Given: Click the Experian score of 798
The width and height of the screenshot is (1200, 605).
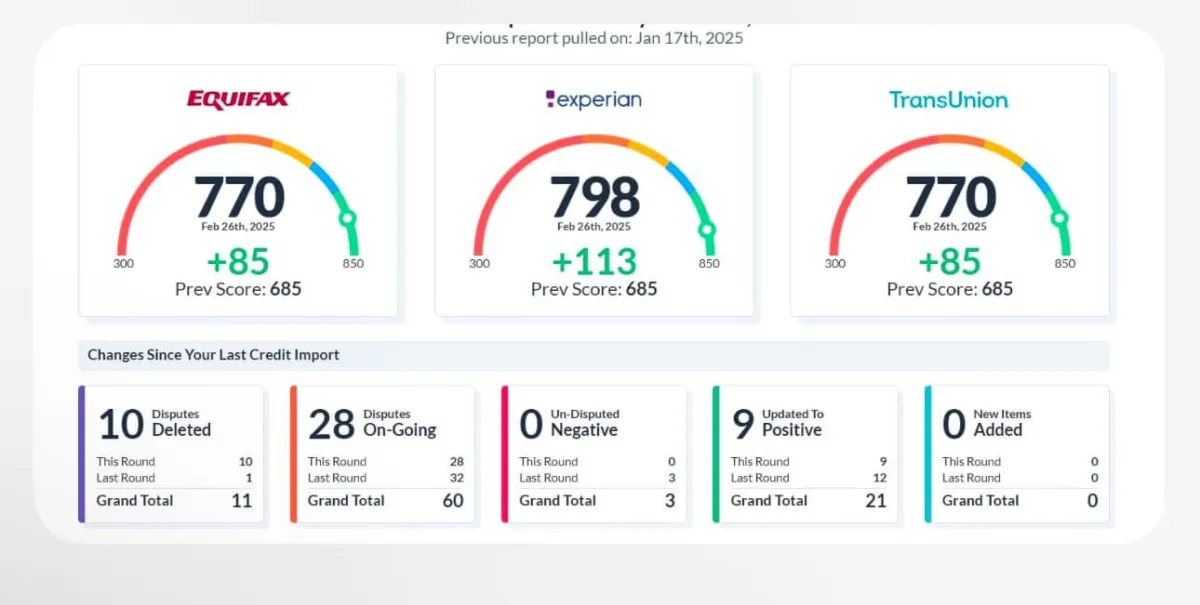Looking at the screenshot, I should (x=594, y=197).
